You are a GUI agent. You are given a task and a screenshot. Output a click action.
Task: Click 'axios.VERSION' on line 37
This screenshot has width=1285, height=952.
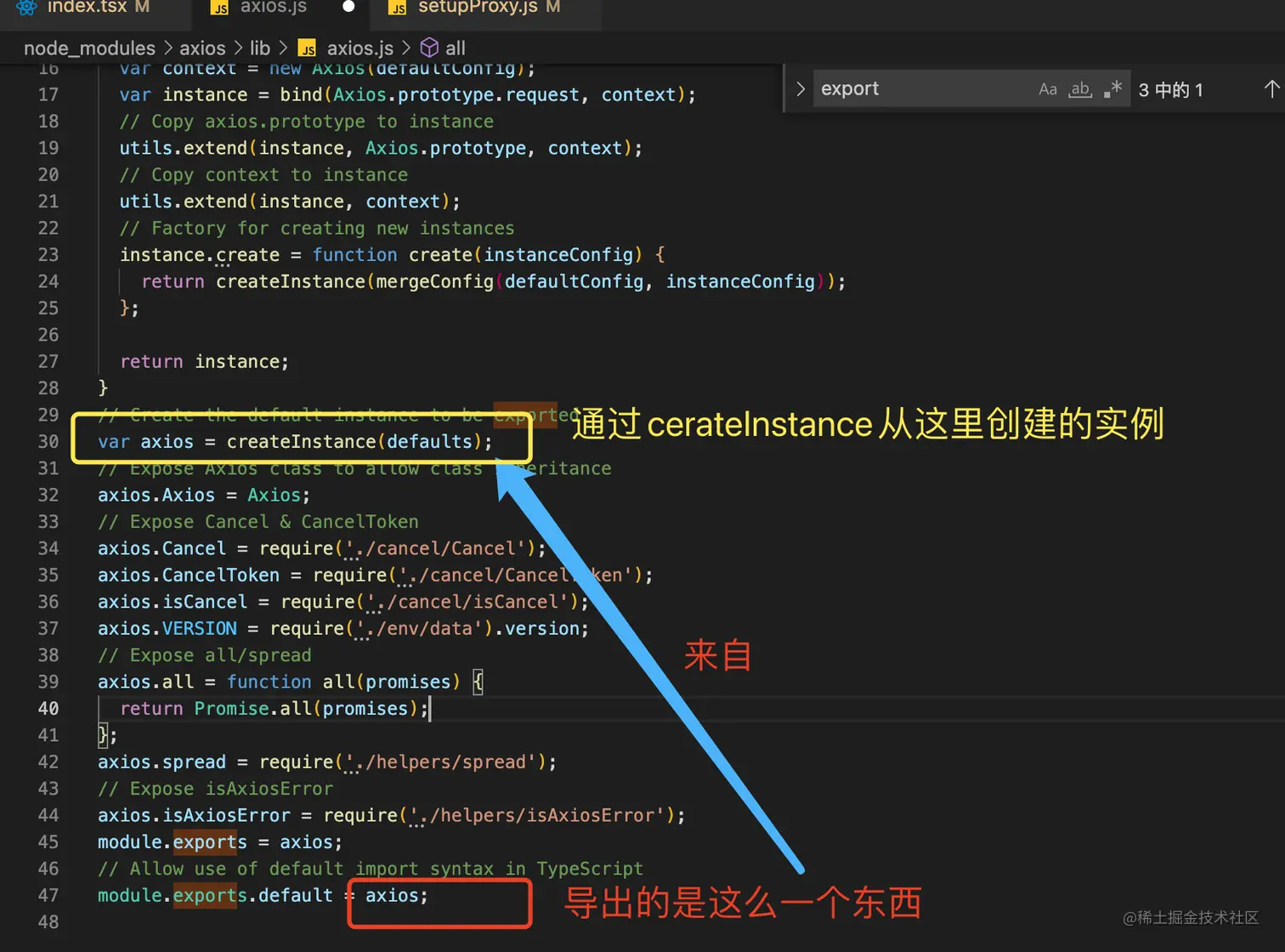[167, 628]
